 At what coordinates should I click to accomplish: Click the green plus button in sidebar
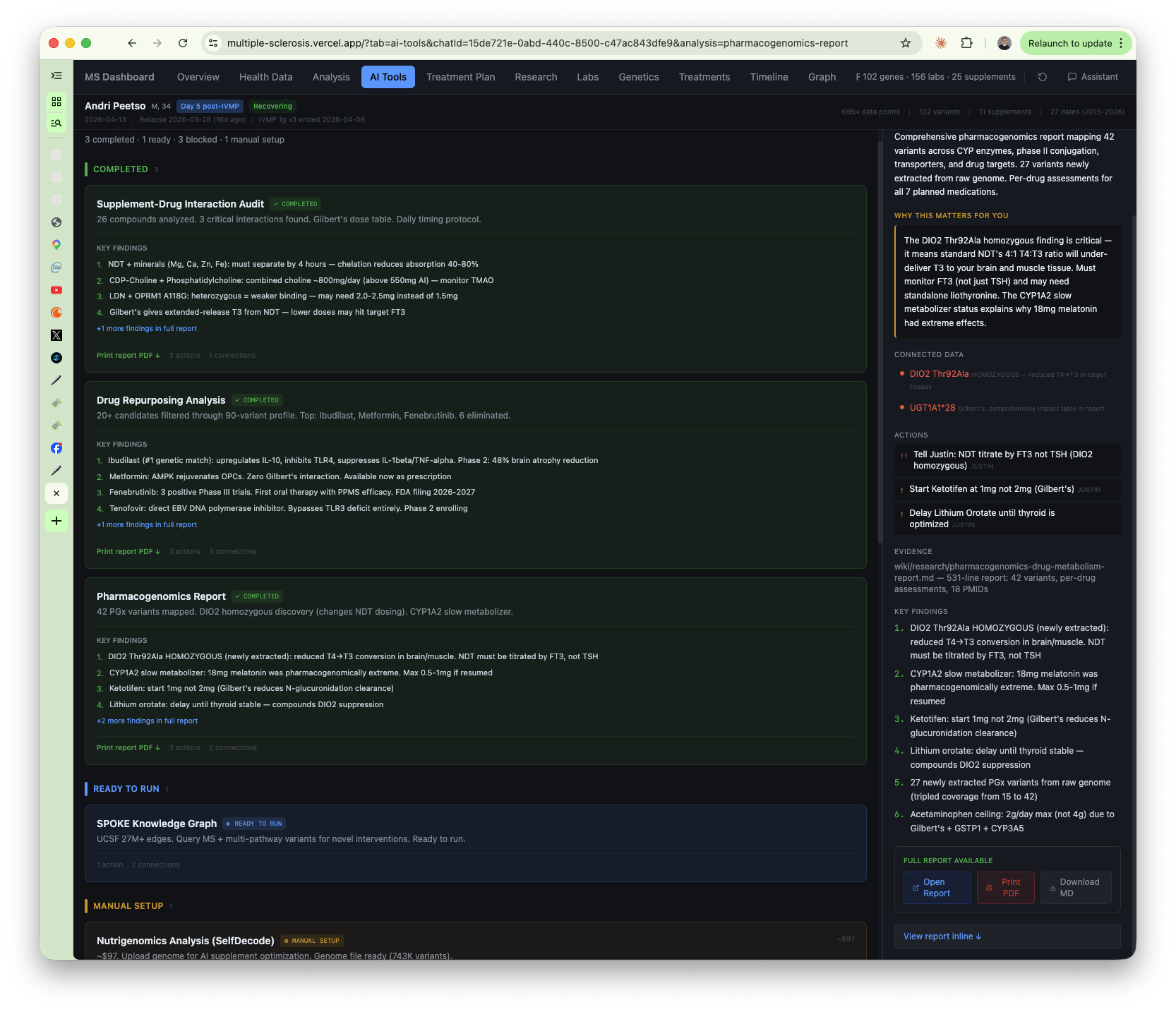[x=56, y=521]
